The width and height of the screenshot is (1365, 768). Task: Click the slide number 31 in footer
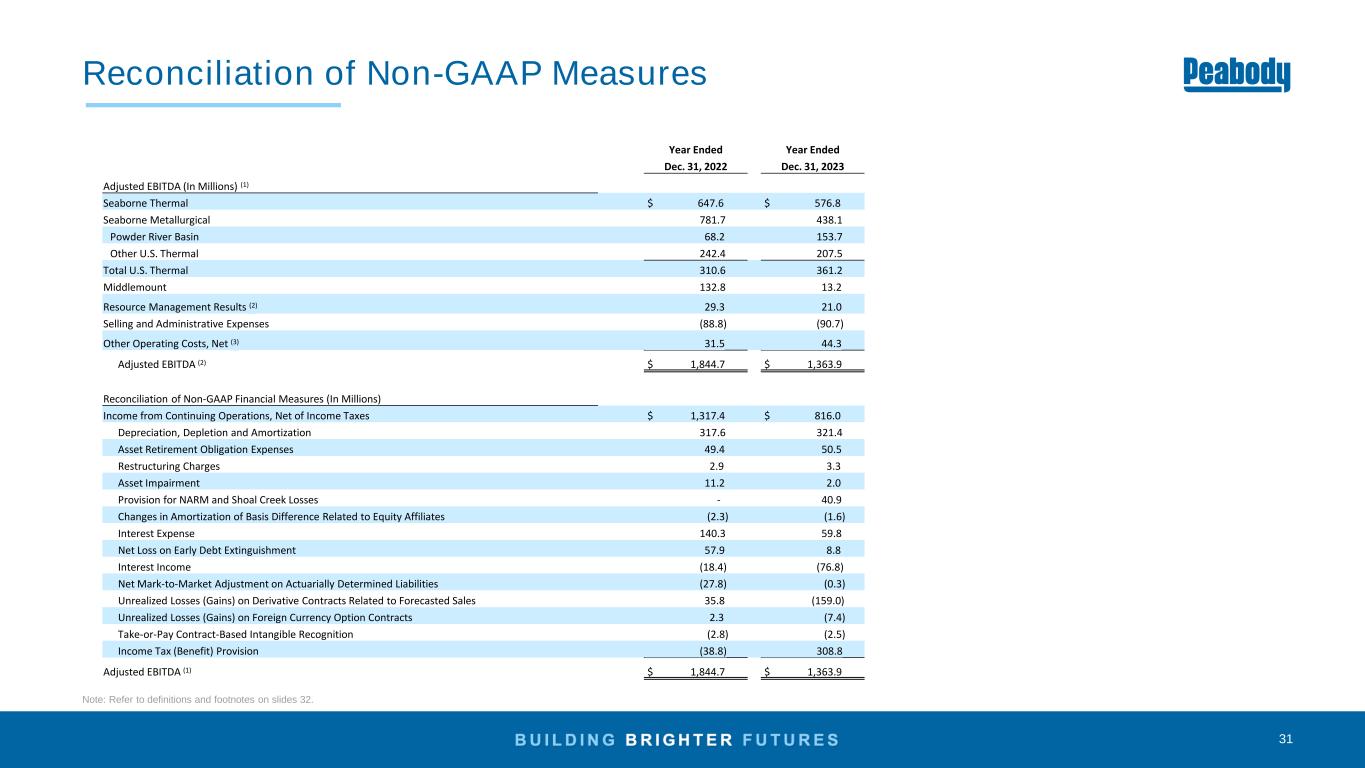coord(1286,739)
